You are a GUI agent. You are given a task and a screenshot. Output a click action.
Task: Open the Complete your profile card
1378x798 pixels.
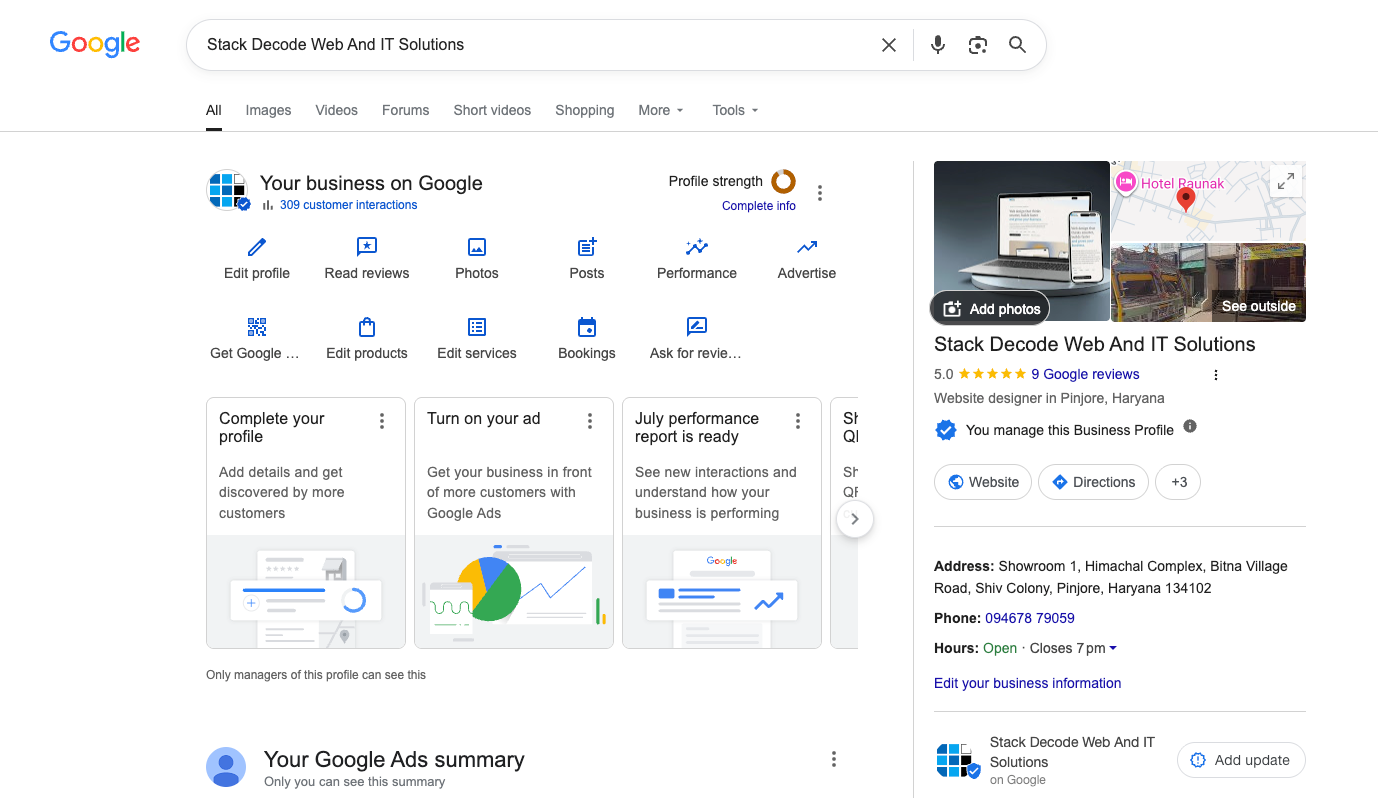click(306, 523)
